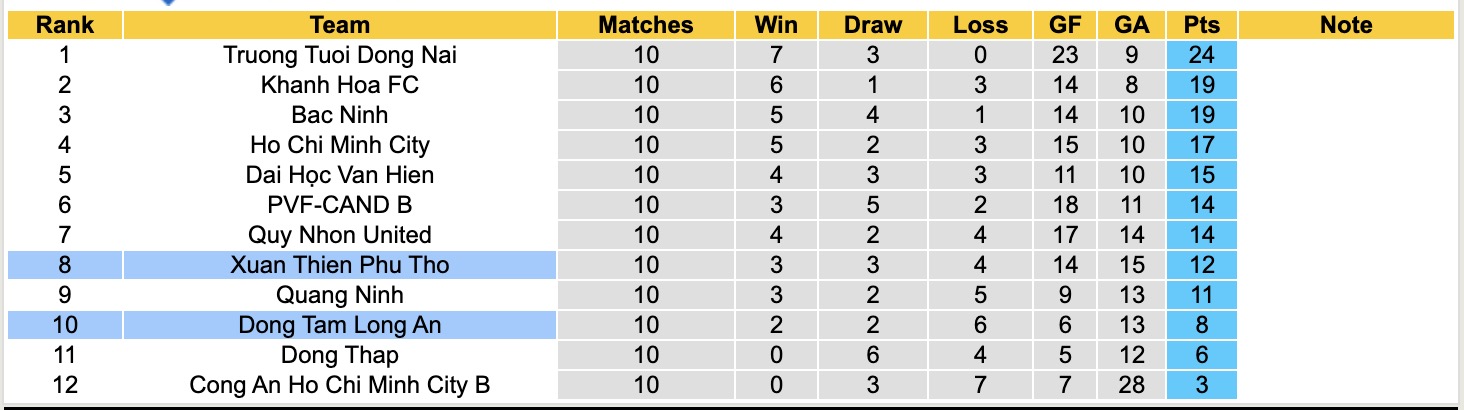Click the 24 points cell
This screenshot has height=410, width=1464.
coord(1201,55)
